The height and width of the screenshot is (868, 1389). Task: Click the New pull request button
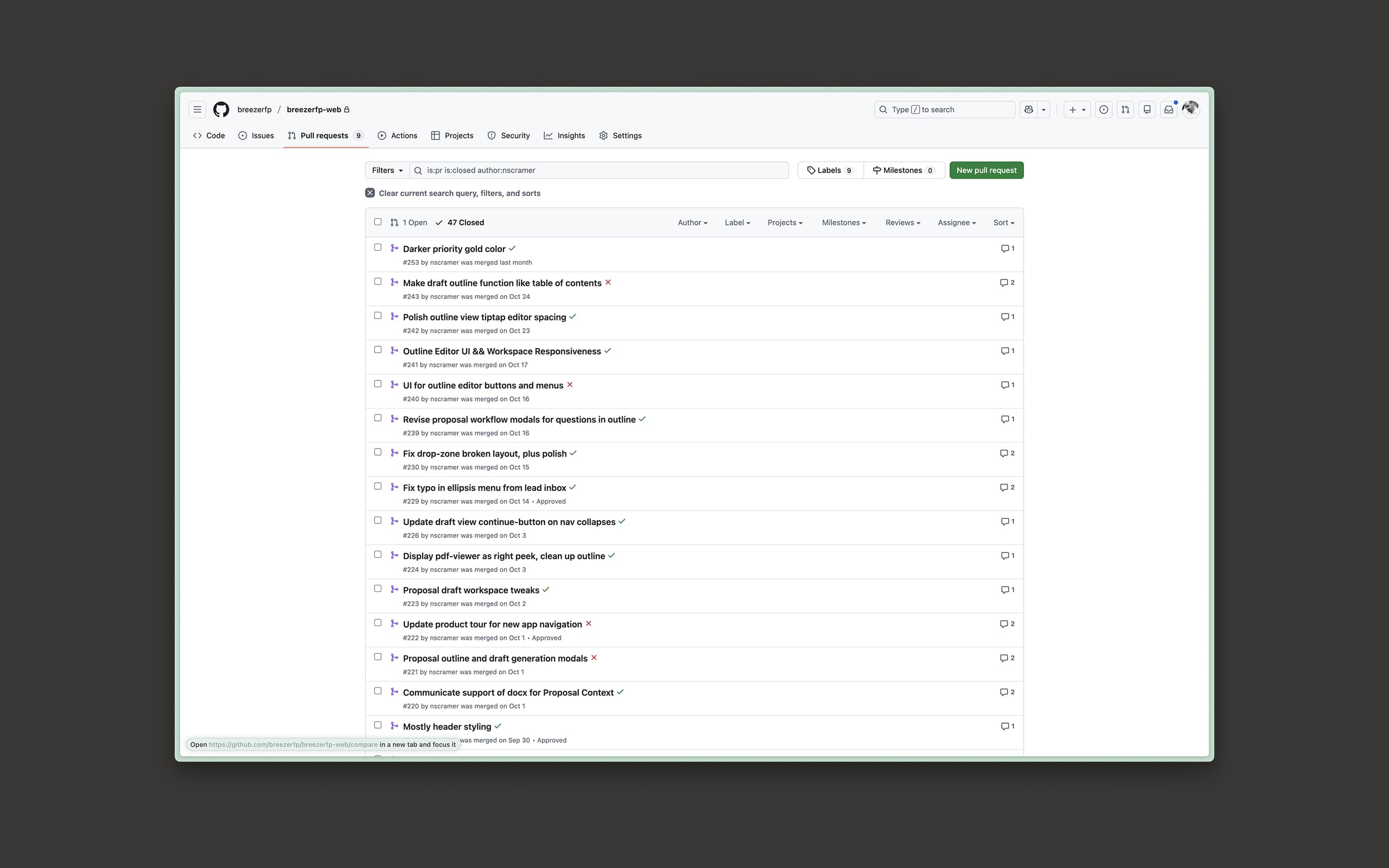tap(986, 170)
